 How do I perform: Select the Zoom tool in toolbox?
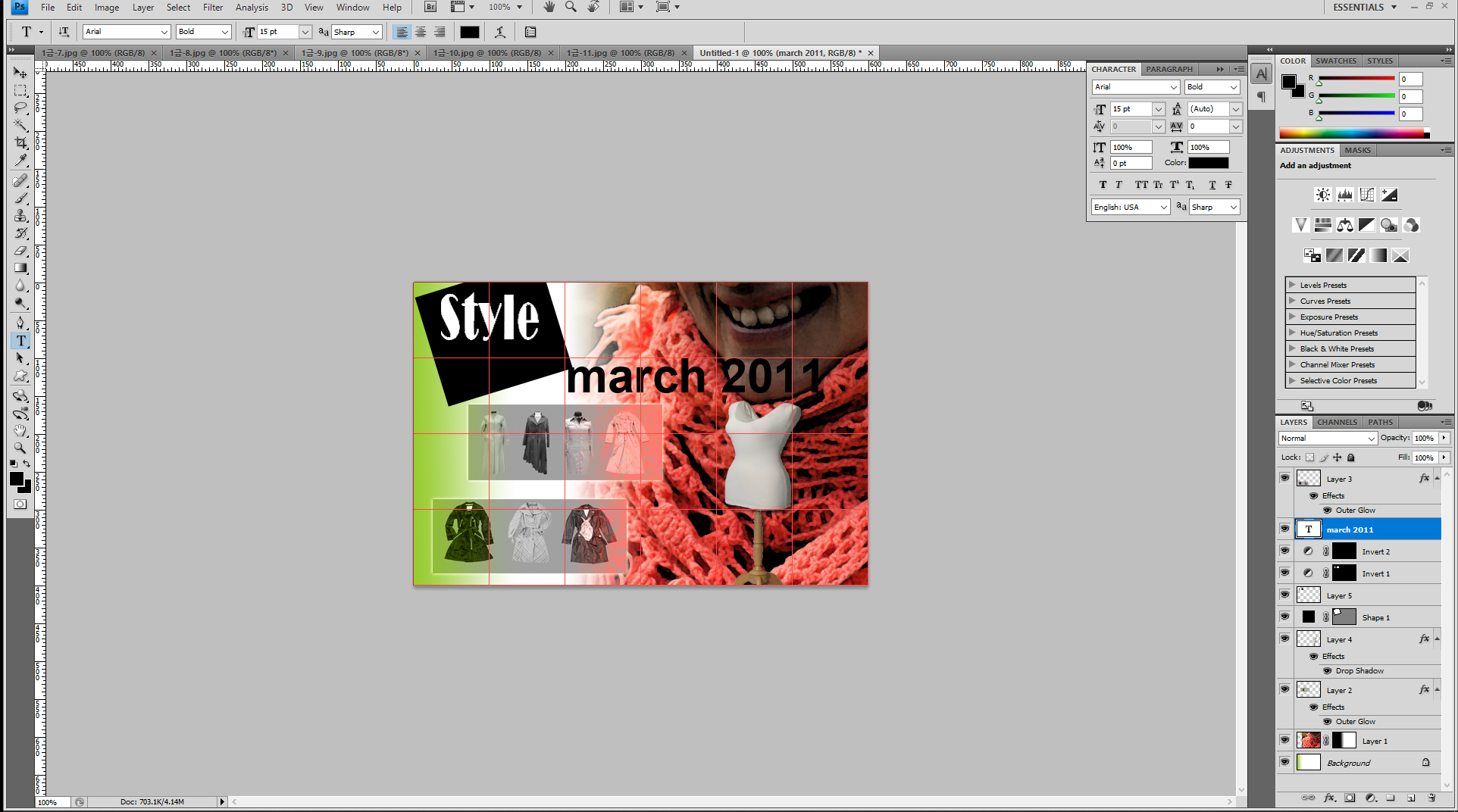pos(20,448)
